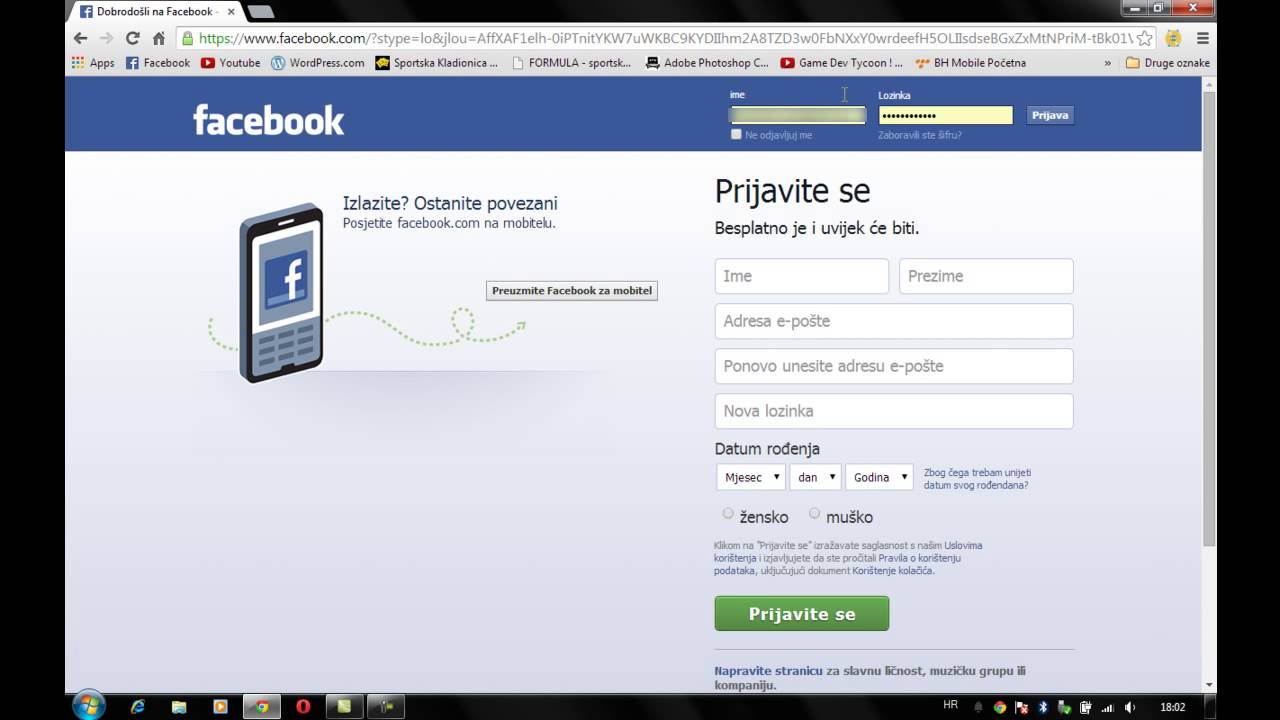Image resolution: width=1280 pixels, height=720 pixels.
Task: Open the Apps shortcut in bookmarks bar
Action: coord(93,62)
